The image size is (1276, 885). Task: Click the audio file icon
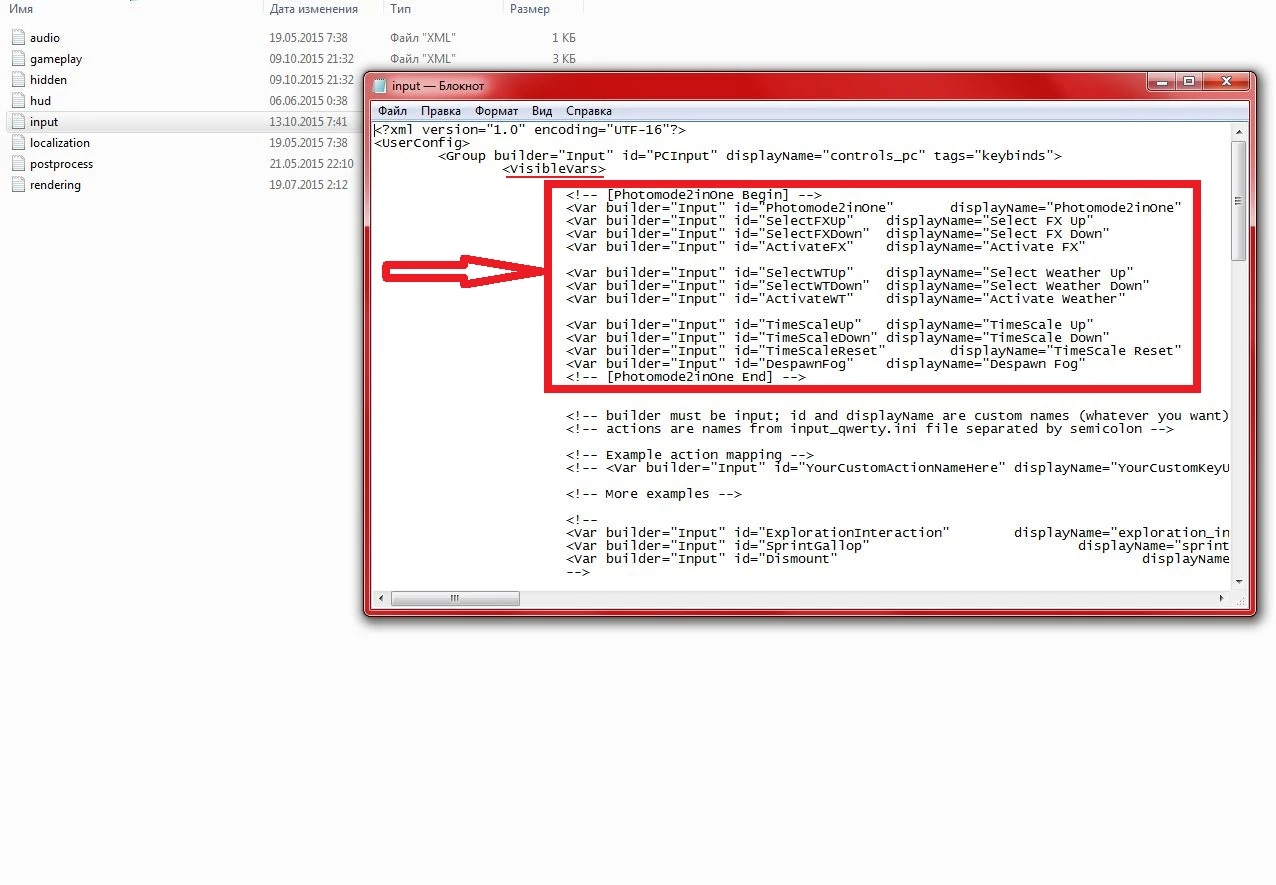click(x=17, y=38)
